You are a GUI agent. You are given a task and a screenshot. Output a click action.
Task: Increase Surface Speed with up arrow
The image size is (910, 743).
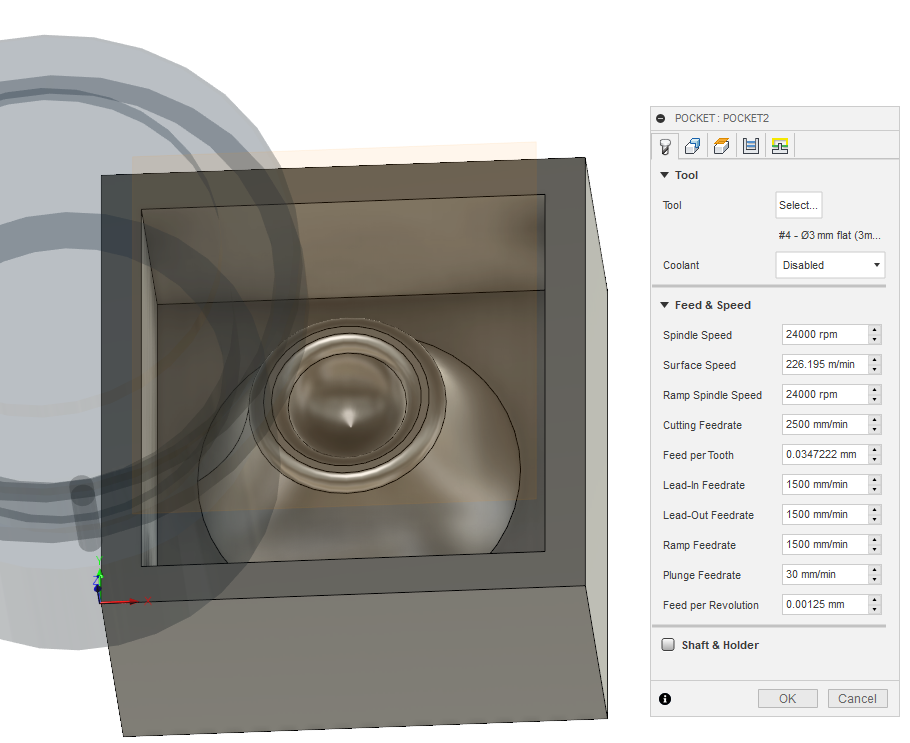click(875, 360)
